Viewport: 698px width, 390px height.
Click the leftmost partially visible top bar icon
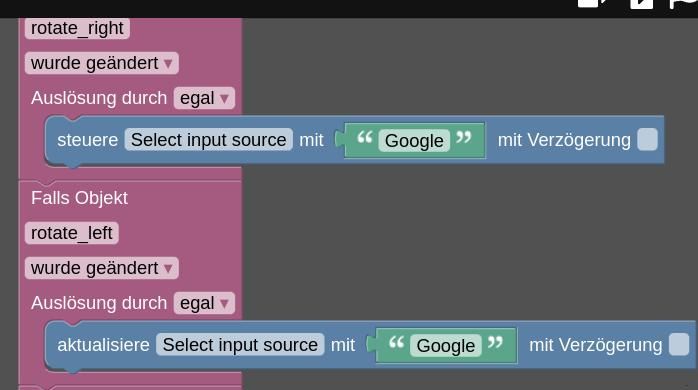tap(591, 4)
